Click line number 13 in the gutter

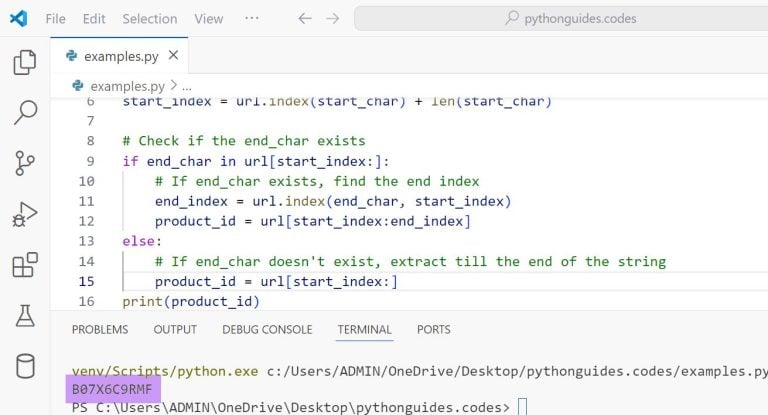coord(87,241)
